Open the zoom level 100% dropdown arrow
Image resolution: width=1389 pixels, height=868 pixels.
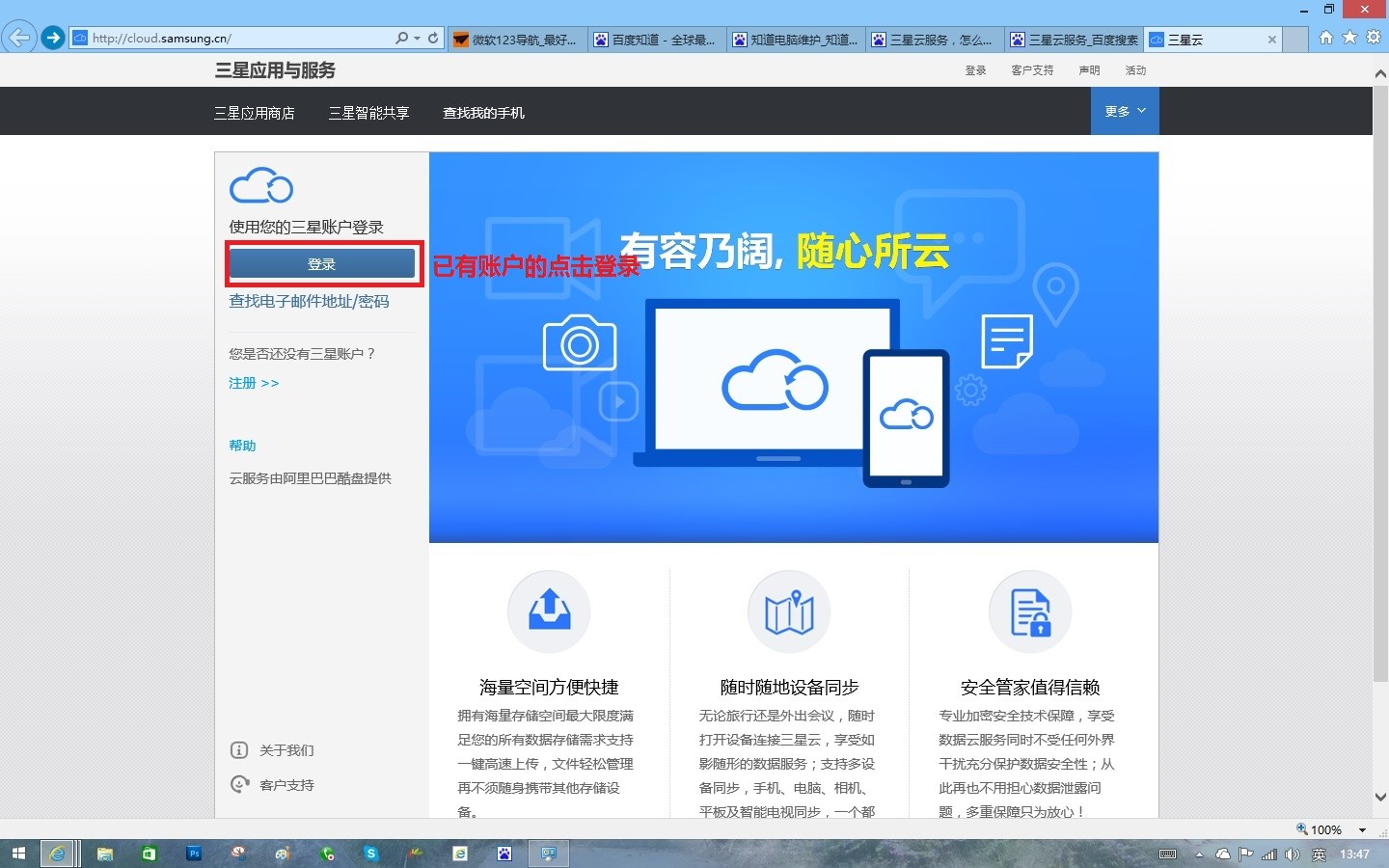(1362, 829)
